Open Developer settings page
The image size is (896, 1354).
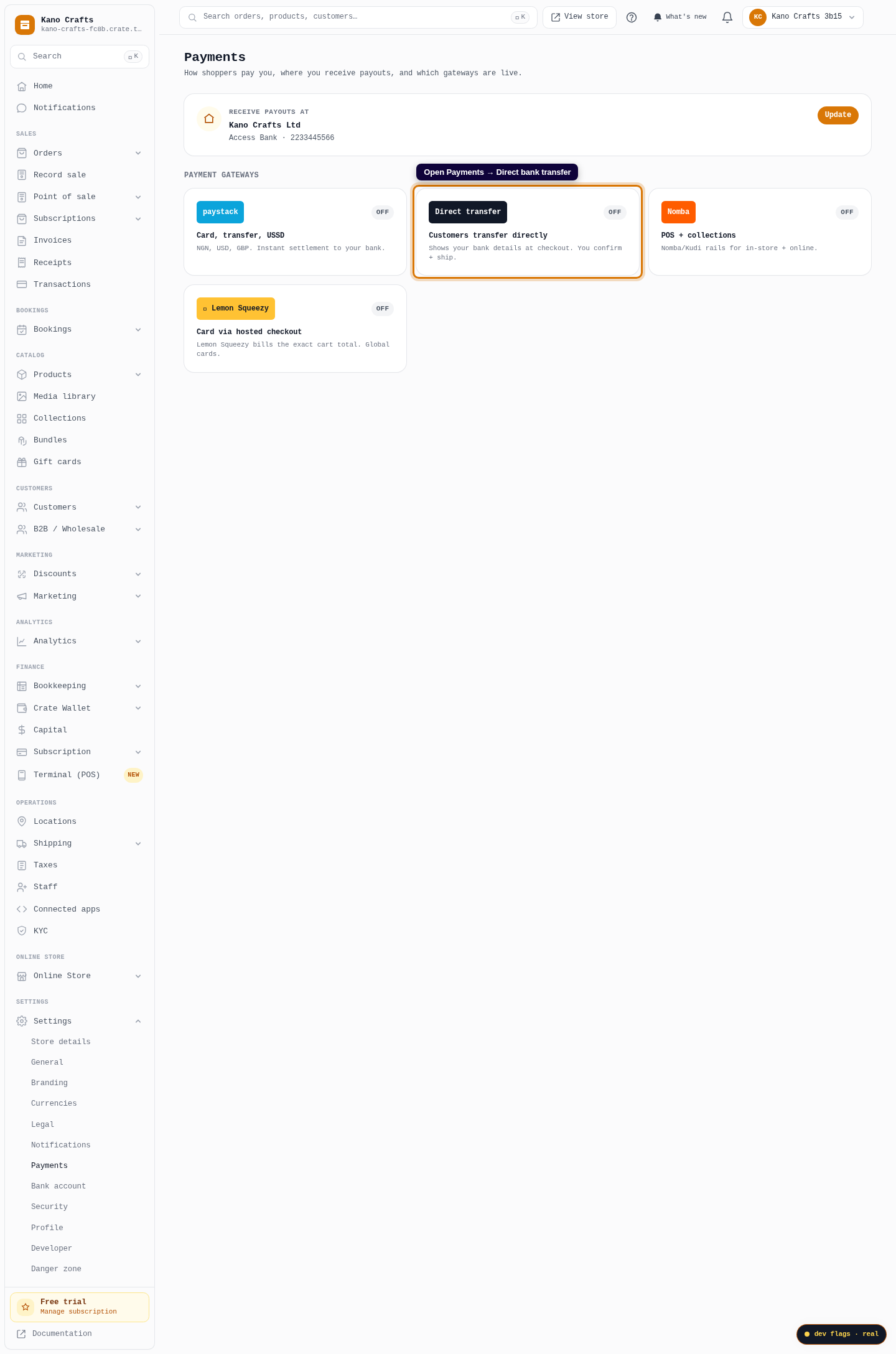pyautogui.click(x=52, y=1248)
